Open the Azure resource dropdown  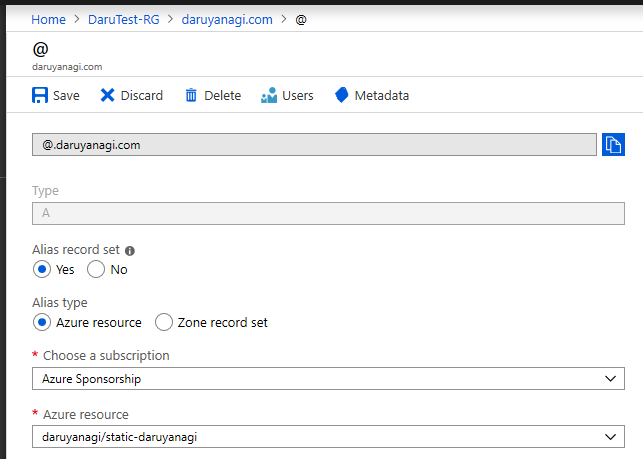pyautogui.click(x=328, y=437)
